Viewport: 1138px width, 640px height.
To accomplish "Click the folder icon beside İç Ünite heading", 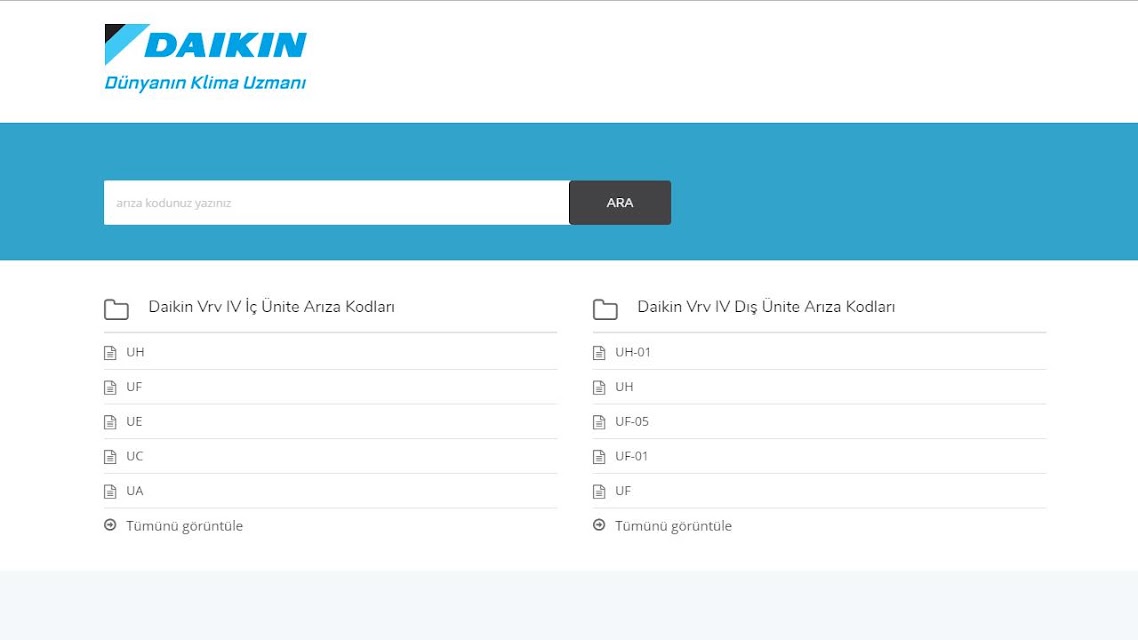I will point(116,310).
